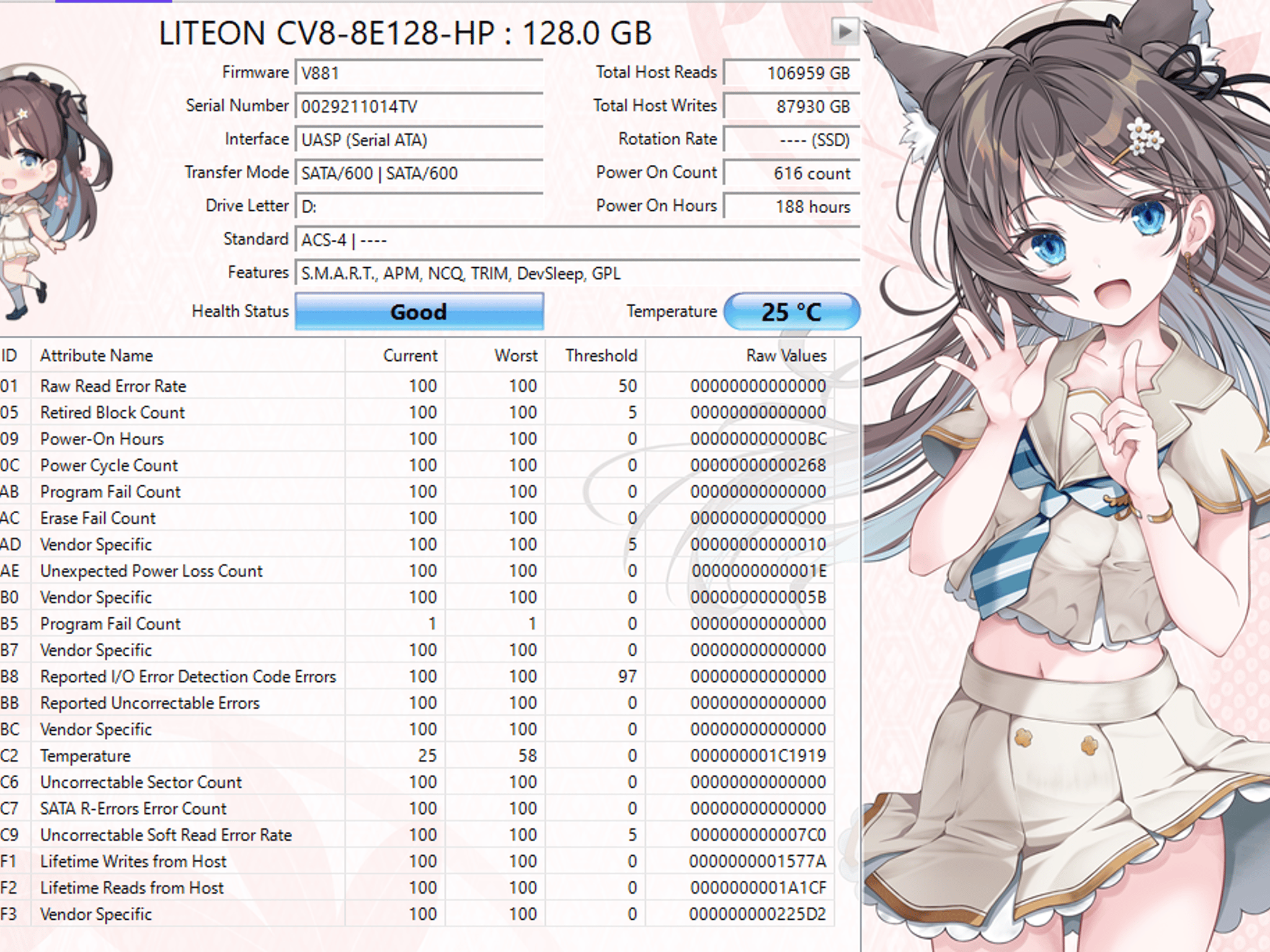1270x952 pixels.
Task: Click the Drive Letter field D:
Action: pyautogui.click(x=419, y=206)
